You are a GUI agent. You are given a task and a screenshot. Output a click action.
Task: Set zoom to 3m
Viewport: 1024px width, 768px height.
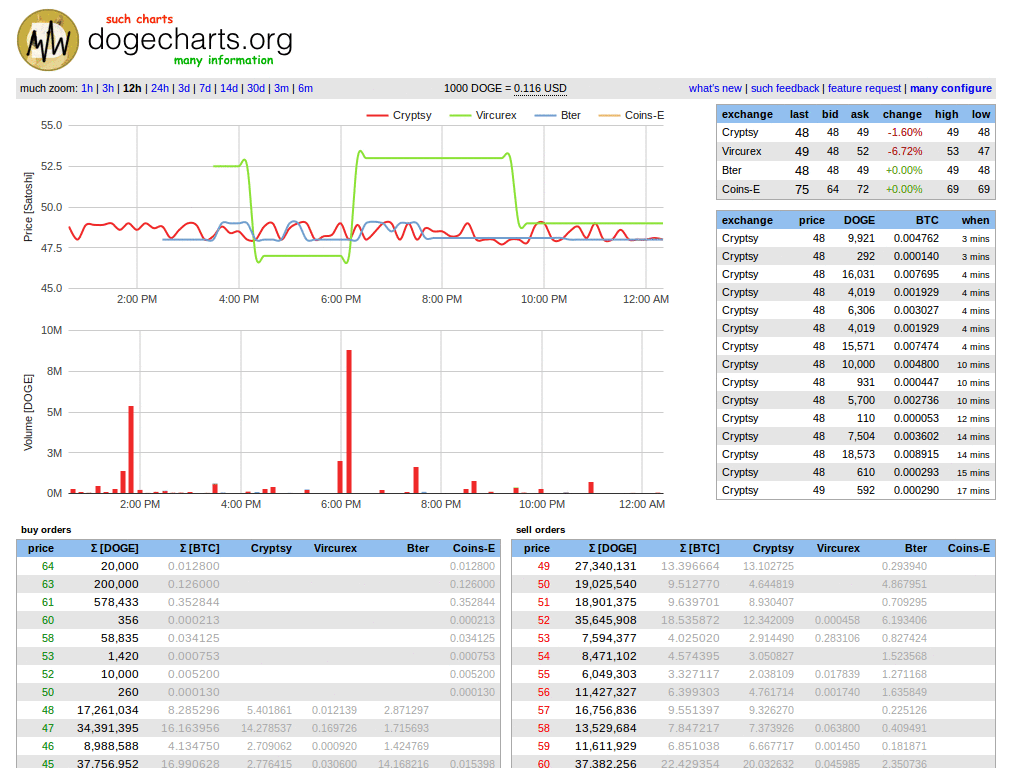[x=281, y=88]
